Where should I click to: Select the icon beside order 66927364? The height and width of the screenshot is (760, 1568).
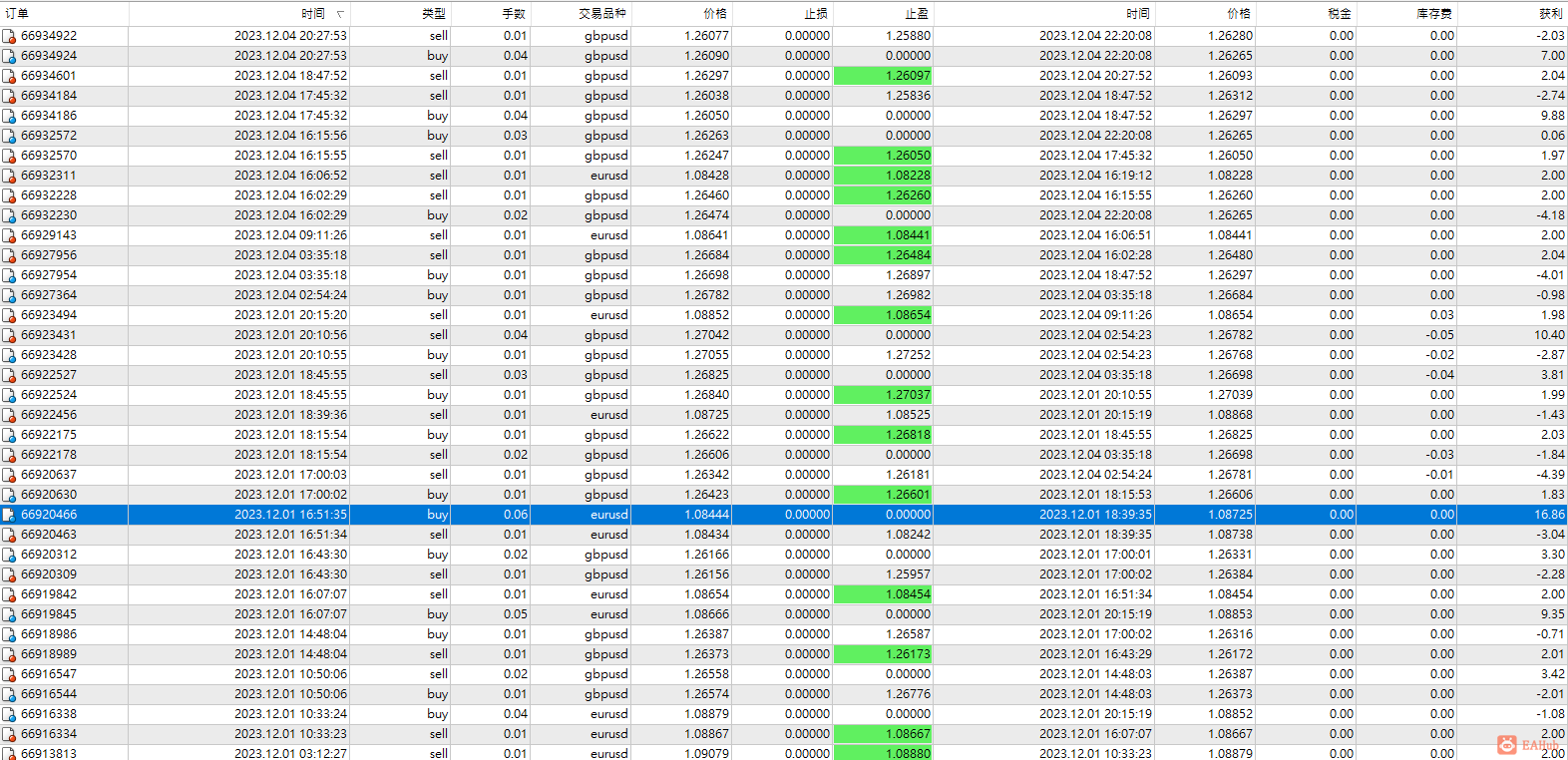(9, 295)
